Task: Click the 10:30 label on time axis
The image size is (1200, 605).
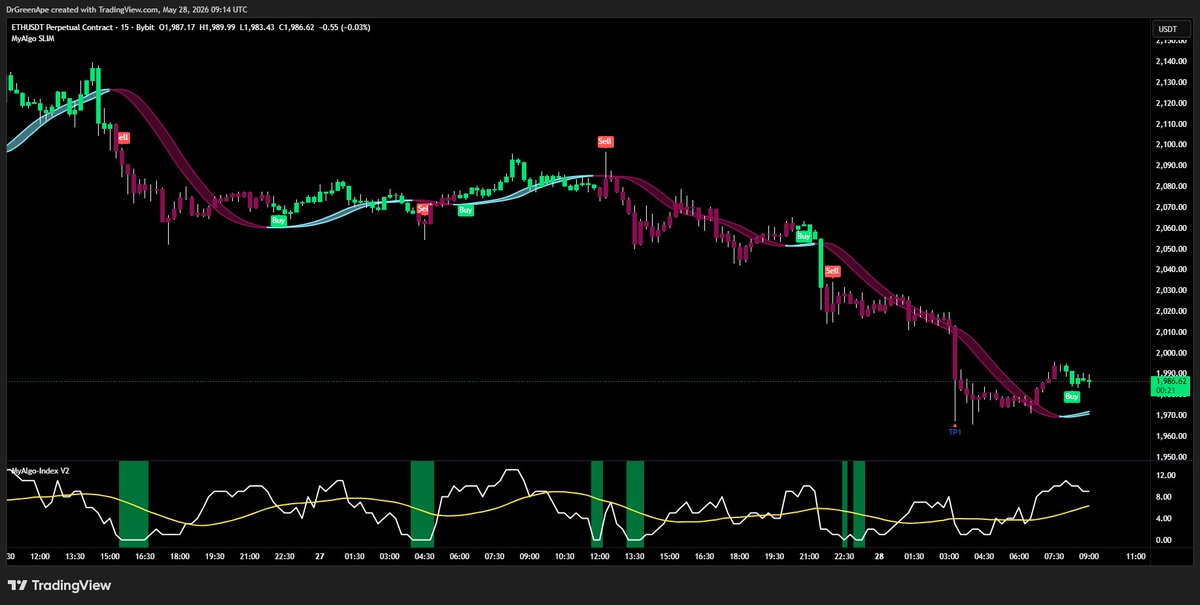Action: click(565, 556)
